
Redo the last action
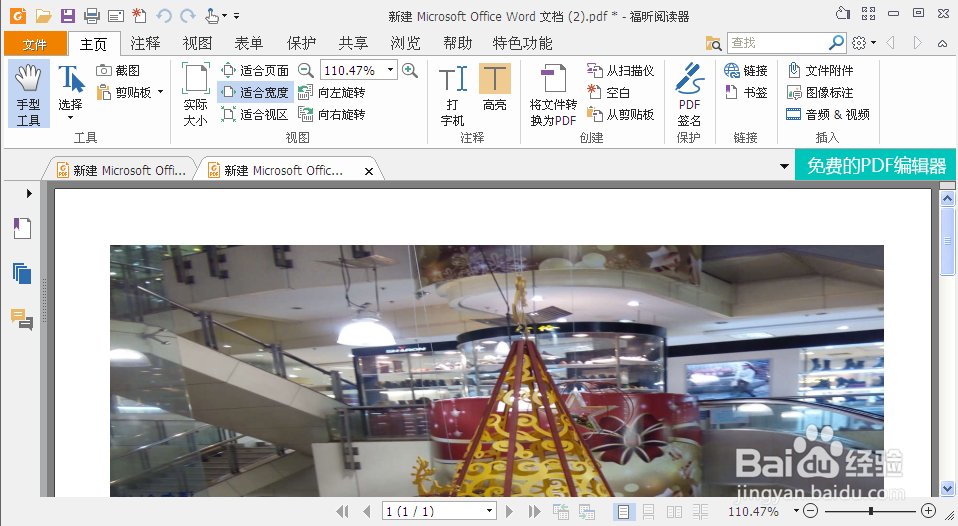click(188, 15)
